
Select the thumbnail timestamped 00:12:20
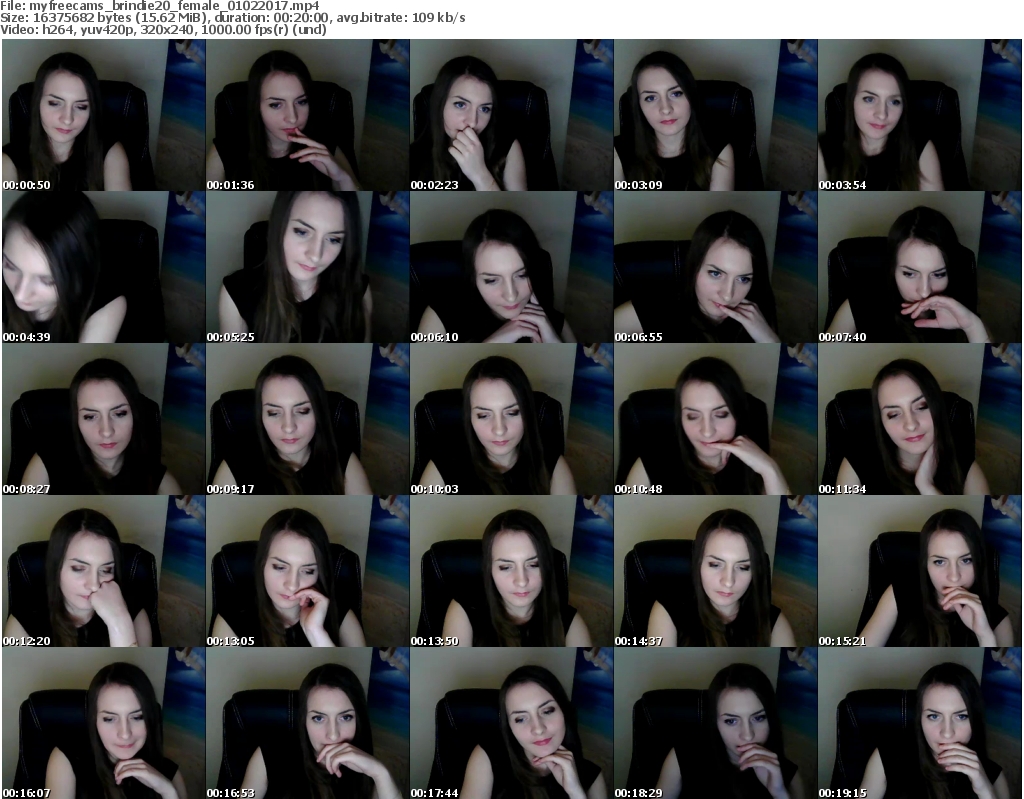pyautogui.click(x=103, y=571)
